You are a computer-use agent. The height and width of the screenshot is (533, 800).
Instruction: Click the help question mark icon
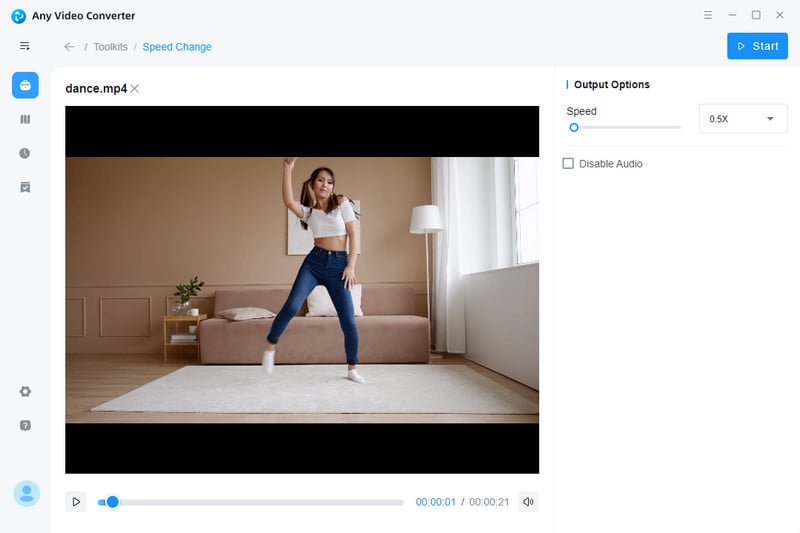(x=25, y=425)
